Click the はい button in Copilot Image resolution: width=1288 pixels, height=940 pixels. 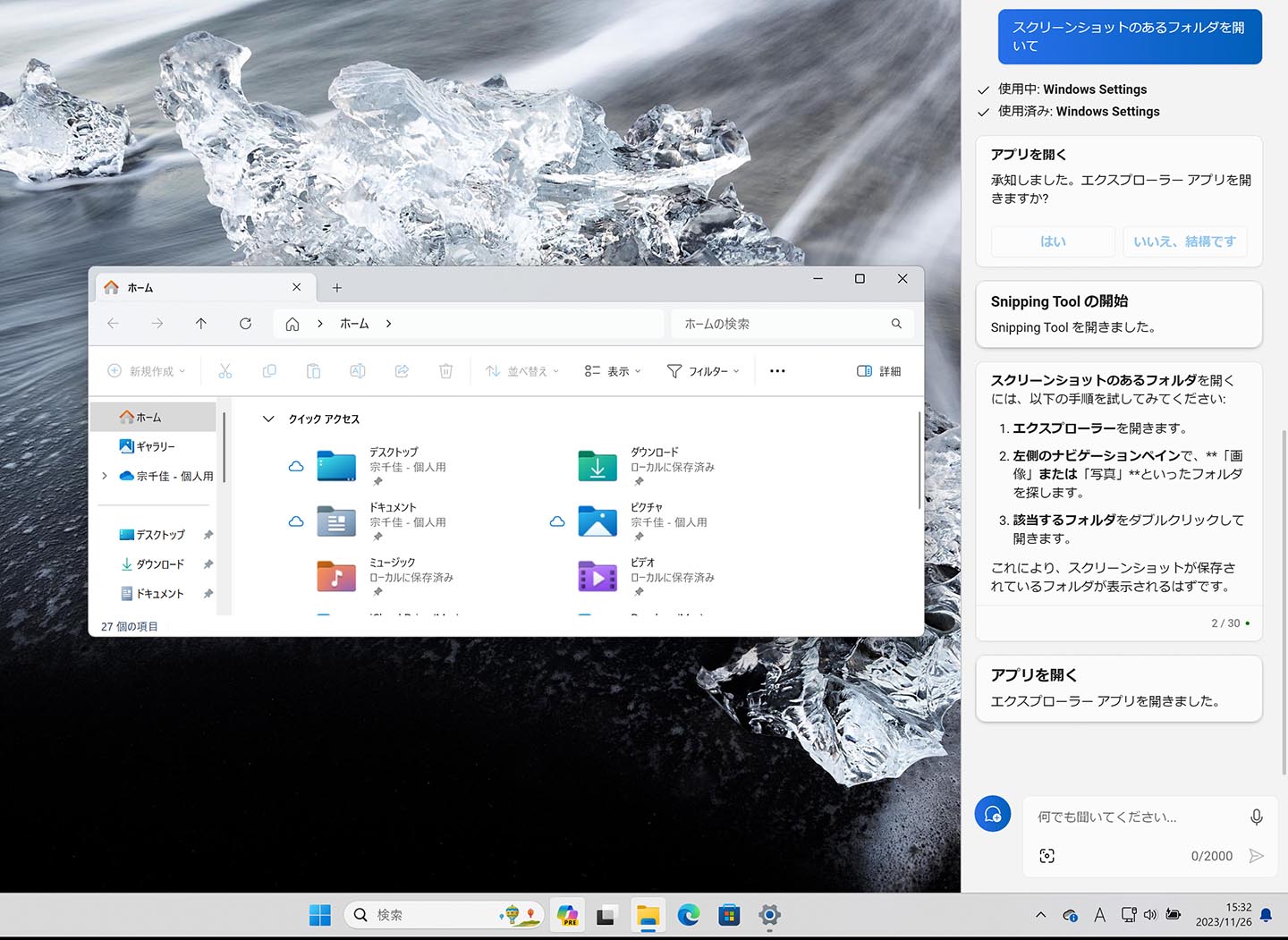click(x=1053, y=241)
